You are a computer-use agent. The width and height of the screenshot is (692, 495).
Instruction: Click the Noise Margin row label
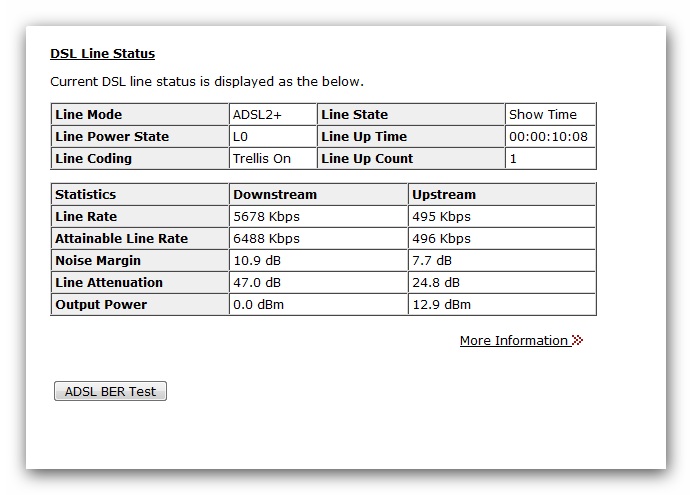pyautogui.click(x=98, y=261)
